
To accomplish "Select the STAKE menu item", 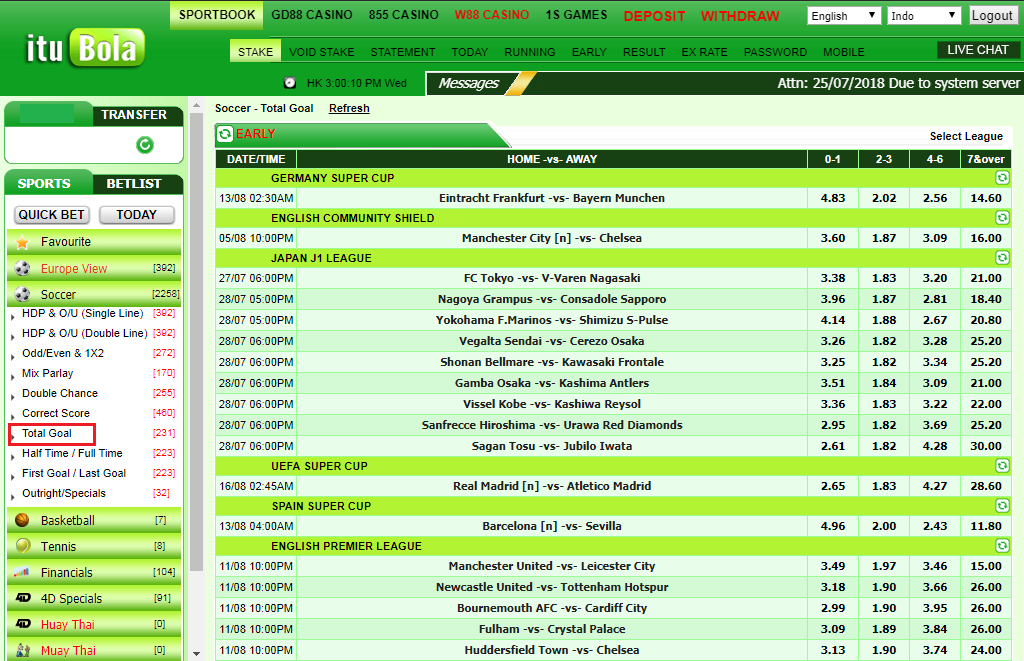I will click(x=255, y=51).
